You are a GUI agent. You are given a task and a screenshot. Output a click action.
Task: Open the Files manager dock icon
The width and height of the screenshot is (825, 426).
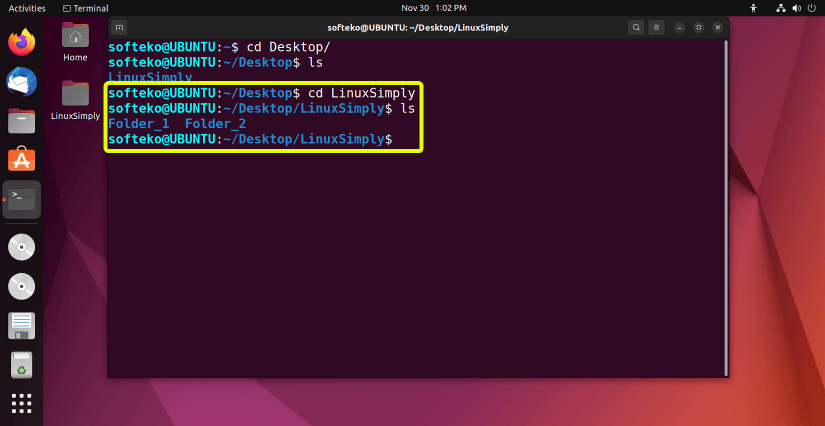(x=22, y=121)
